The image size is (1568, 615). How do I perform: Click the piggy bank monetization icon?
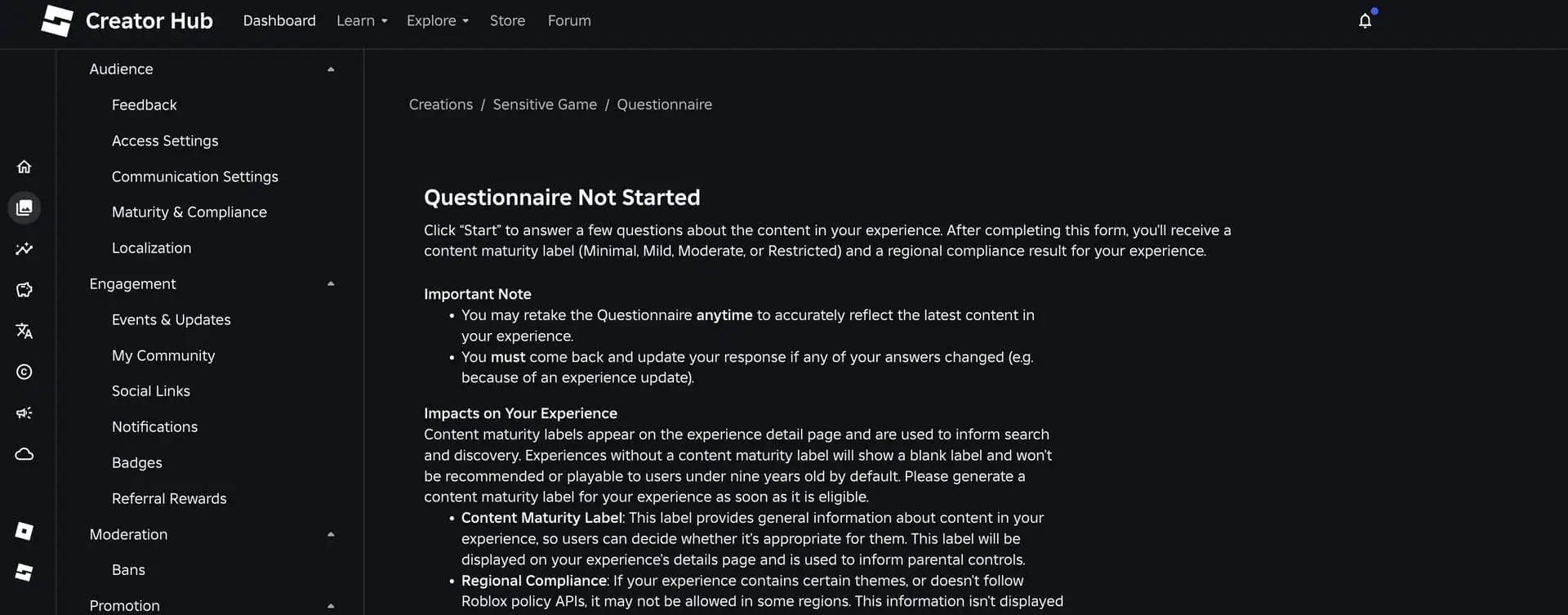[24, 289]
